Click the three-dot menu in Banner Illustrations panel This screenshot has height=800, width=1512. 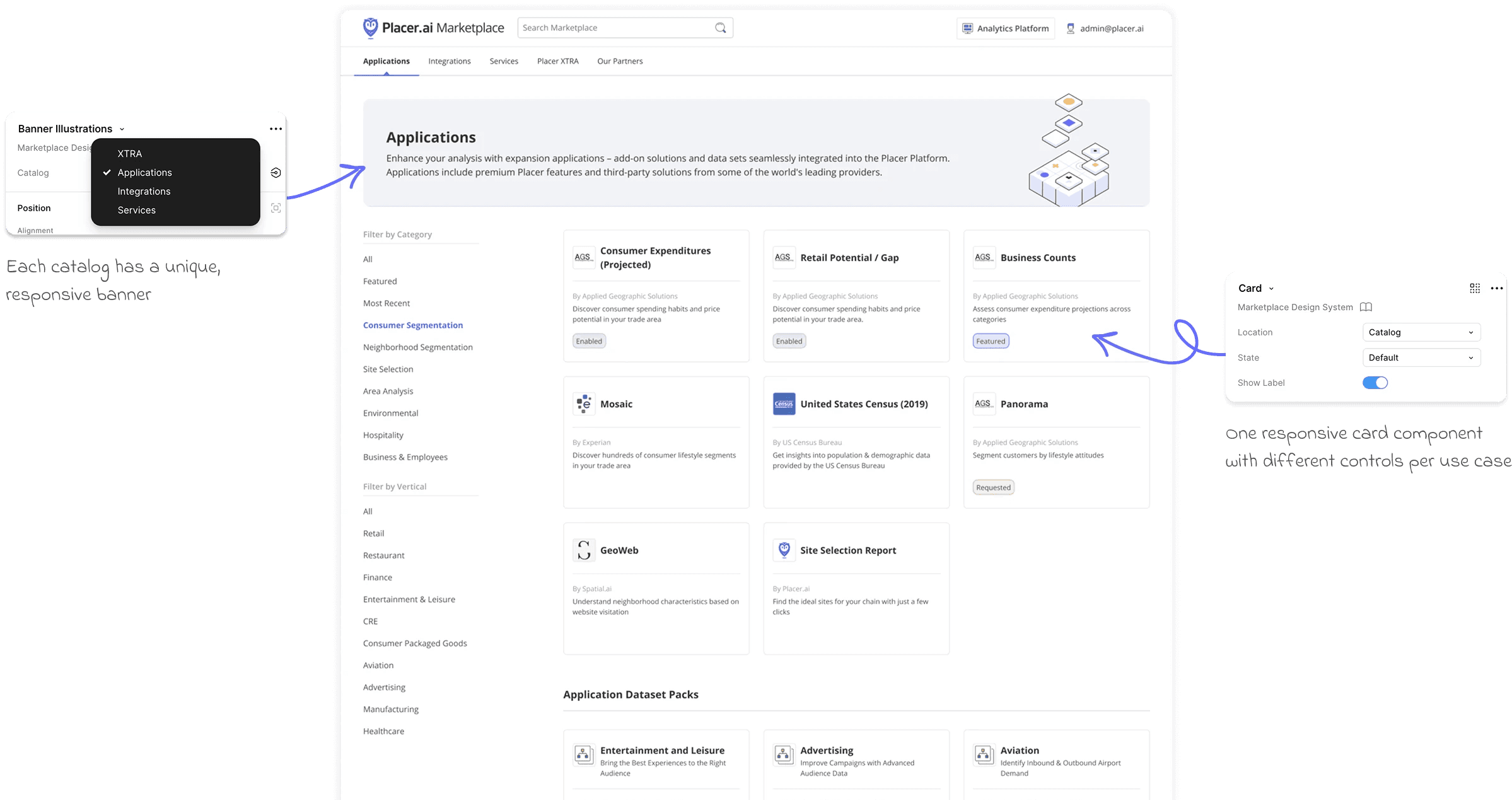coord(276,129)
